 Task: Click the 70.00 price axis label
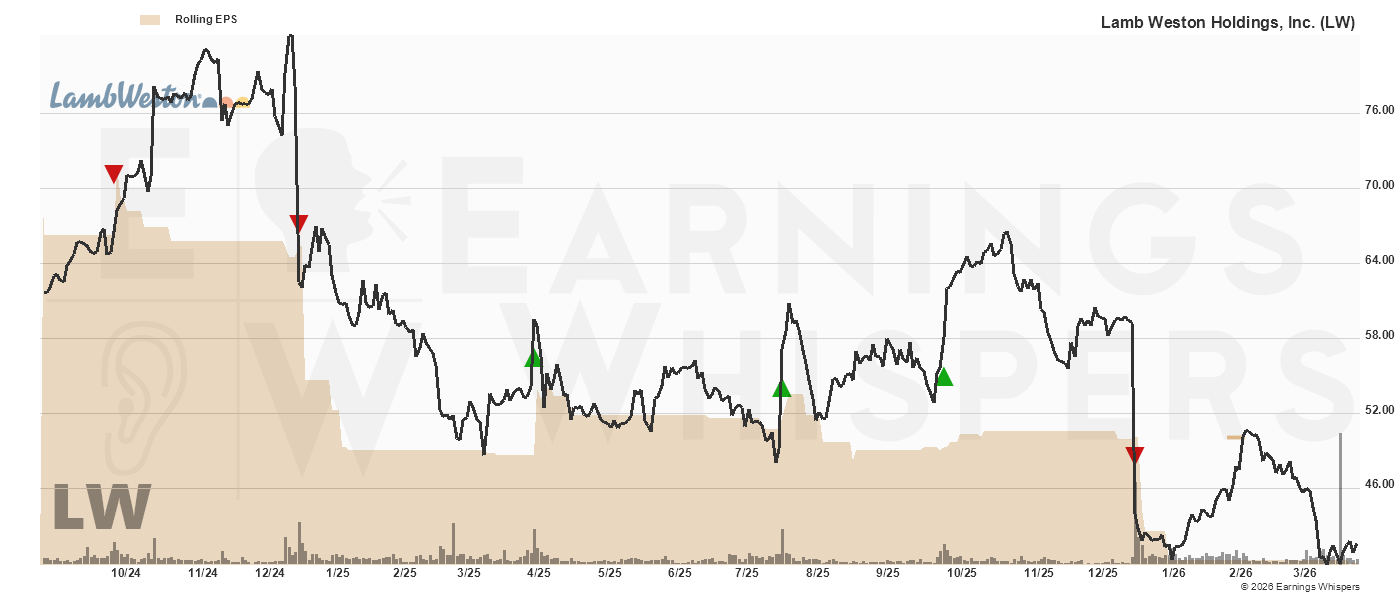coord(1379,185)
